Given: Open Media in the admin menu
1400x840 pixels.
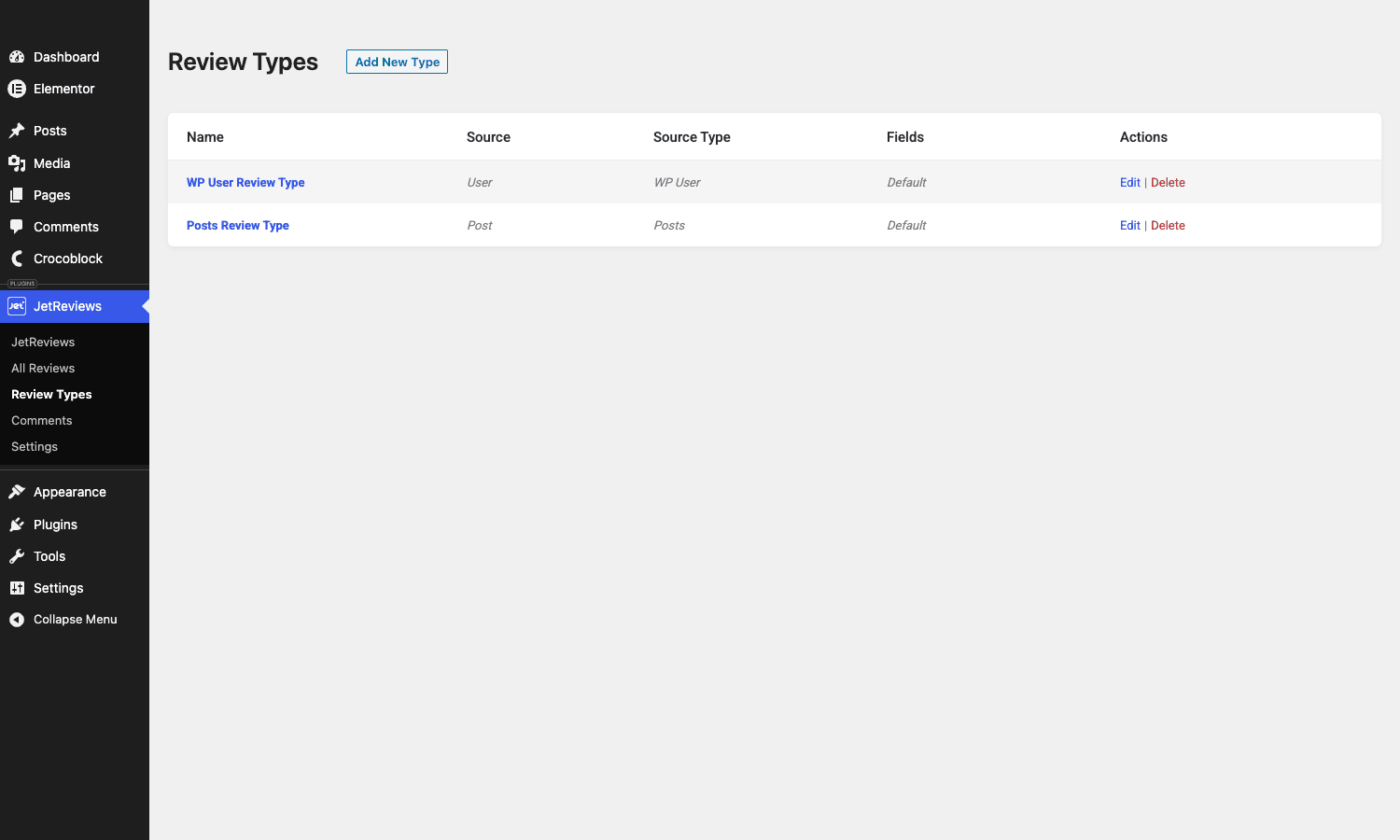Looking at the screenshot, I should [52, 163].
